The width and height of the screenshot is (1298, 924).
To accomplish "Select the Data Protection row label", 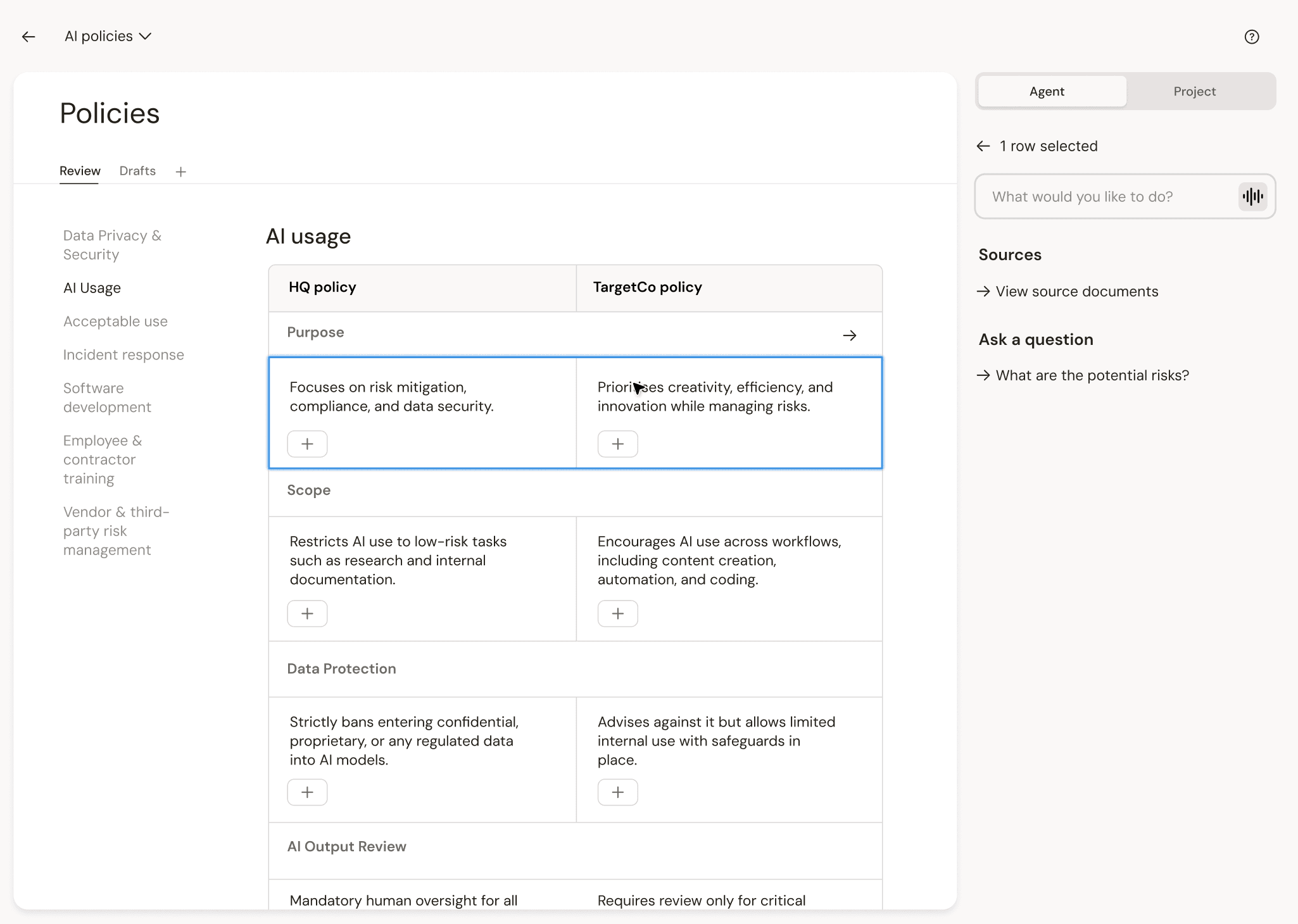I will click(341, 669).
